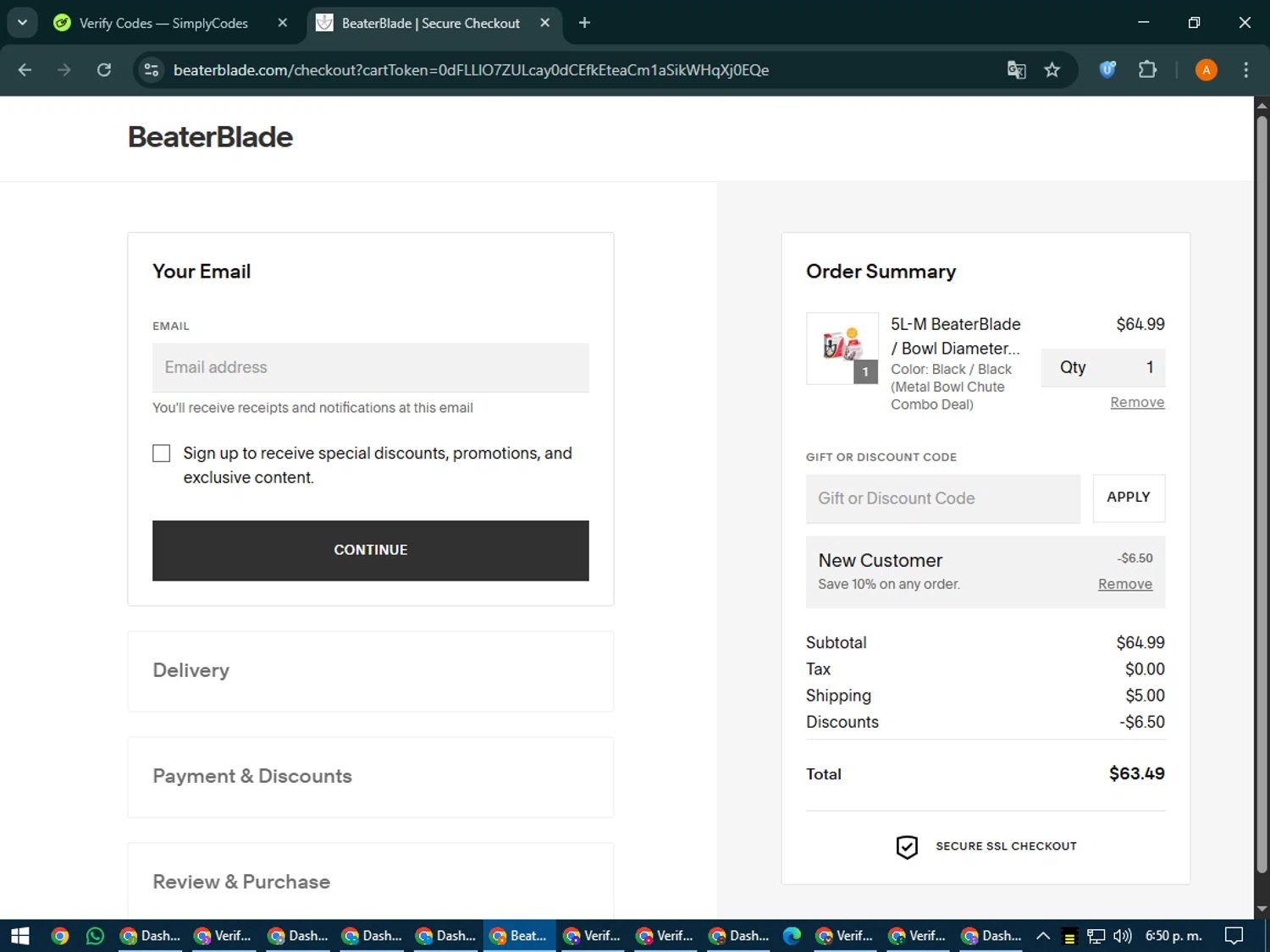Expand the Delivery section
The width and height of the screenshot is (1270, 952).
(x=371, y=671)
